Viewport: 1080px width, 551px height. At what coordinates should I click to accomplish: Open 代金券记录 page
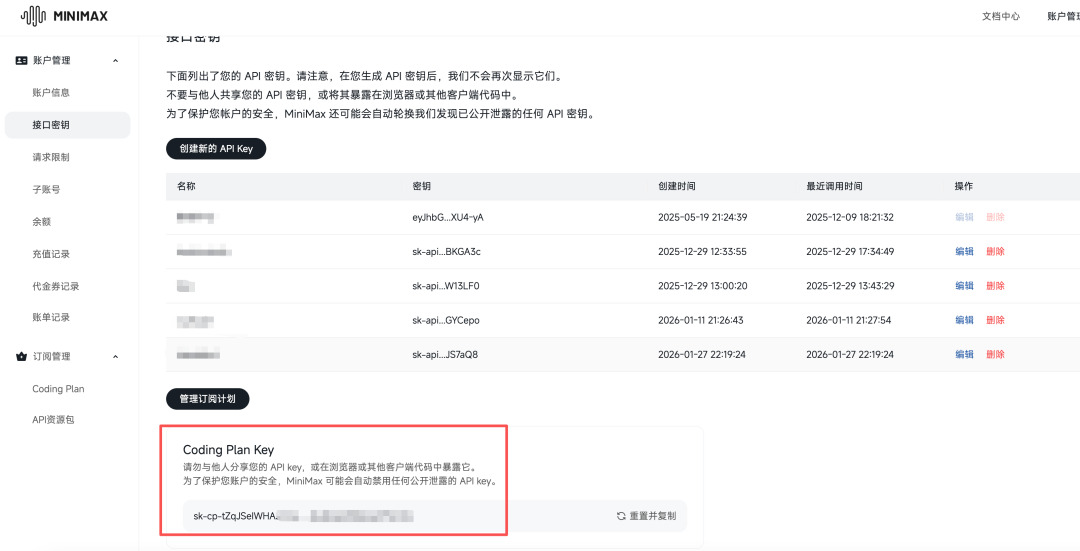(x=56, y=286)
